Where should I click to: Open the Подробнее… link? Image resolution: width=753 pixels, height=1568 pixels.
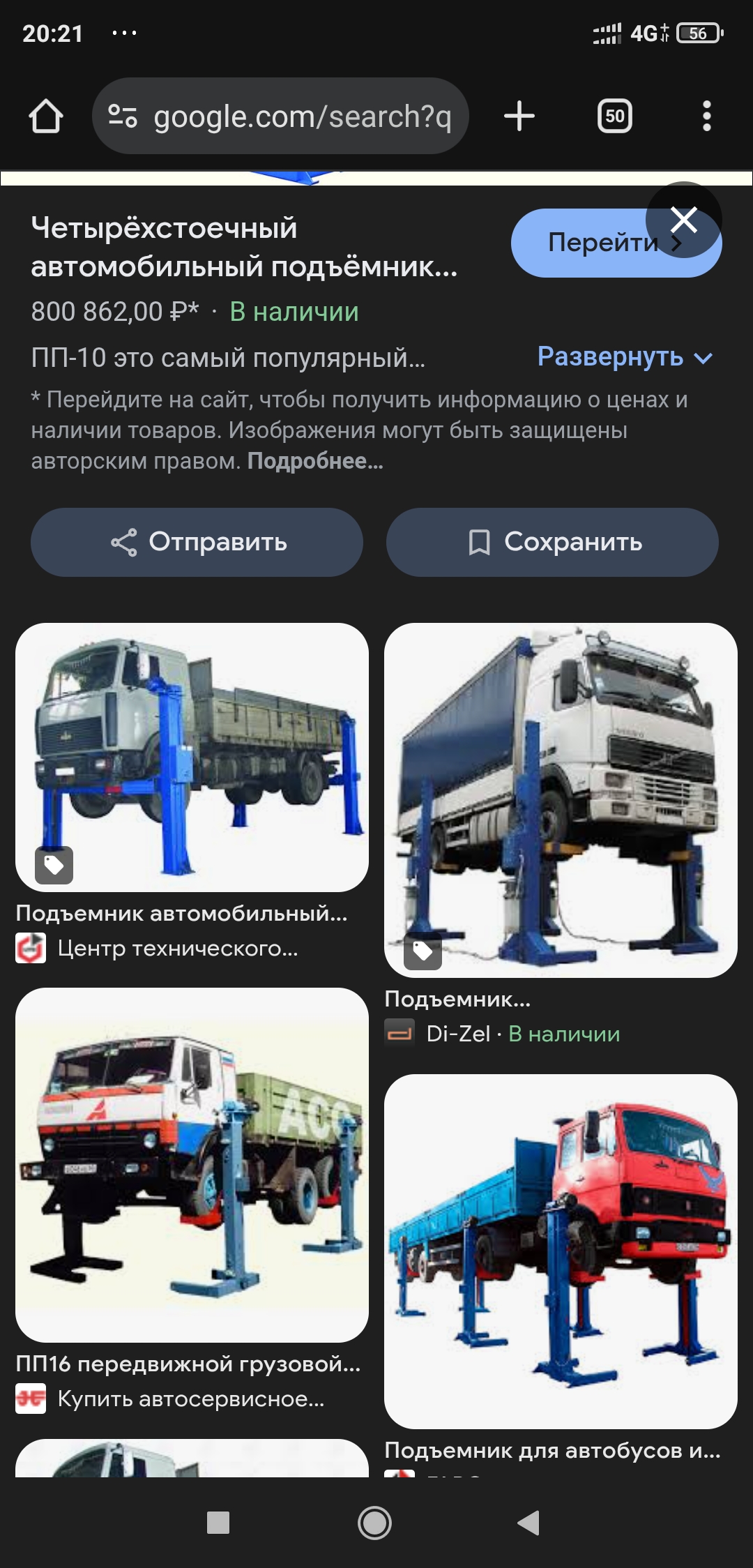(x=315, y=461)
